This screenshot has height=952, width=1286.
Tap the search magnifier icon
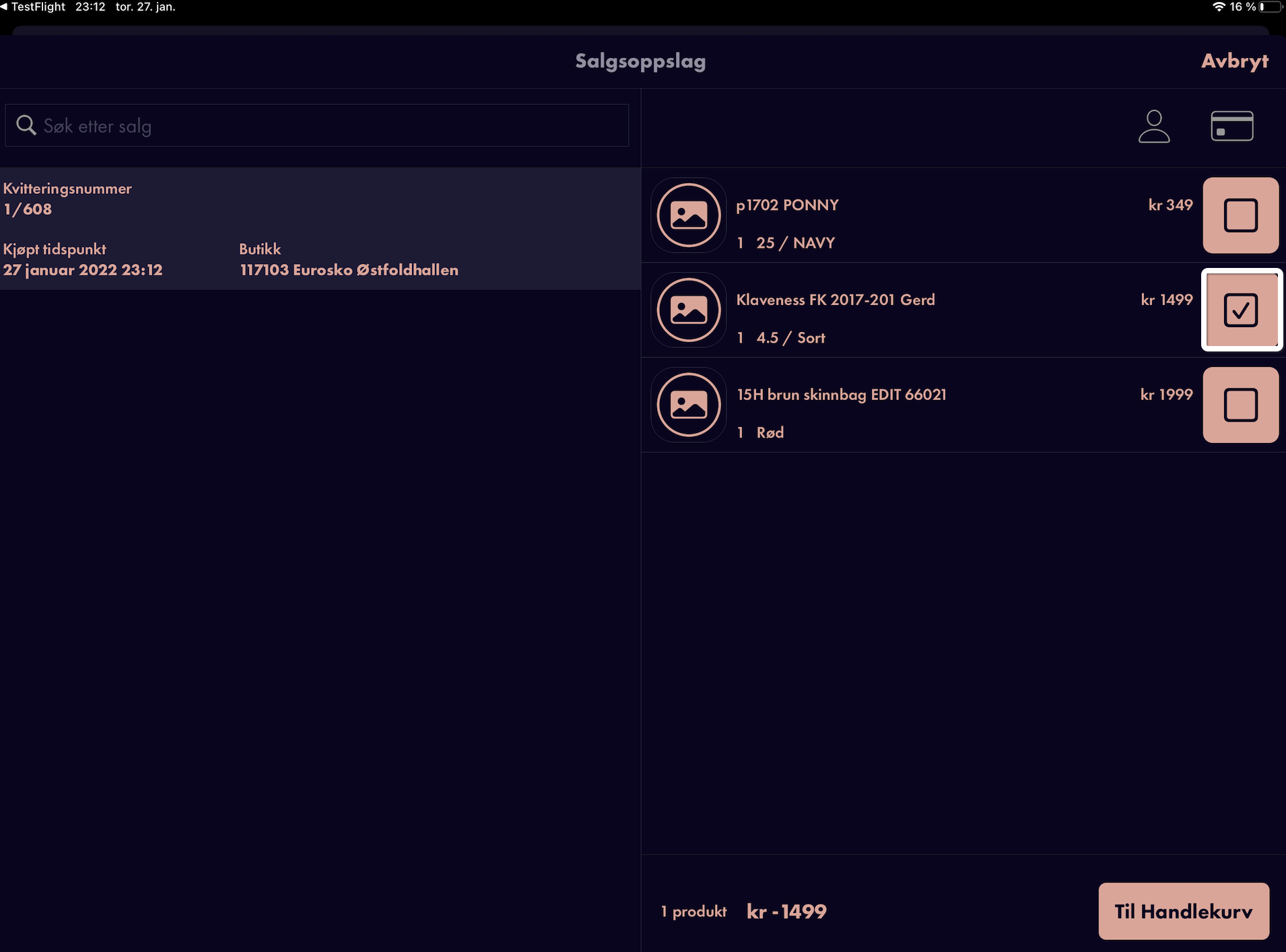tap(26, 125)
